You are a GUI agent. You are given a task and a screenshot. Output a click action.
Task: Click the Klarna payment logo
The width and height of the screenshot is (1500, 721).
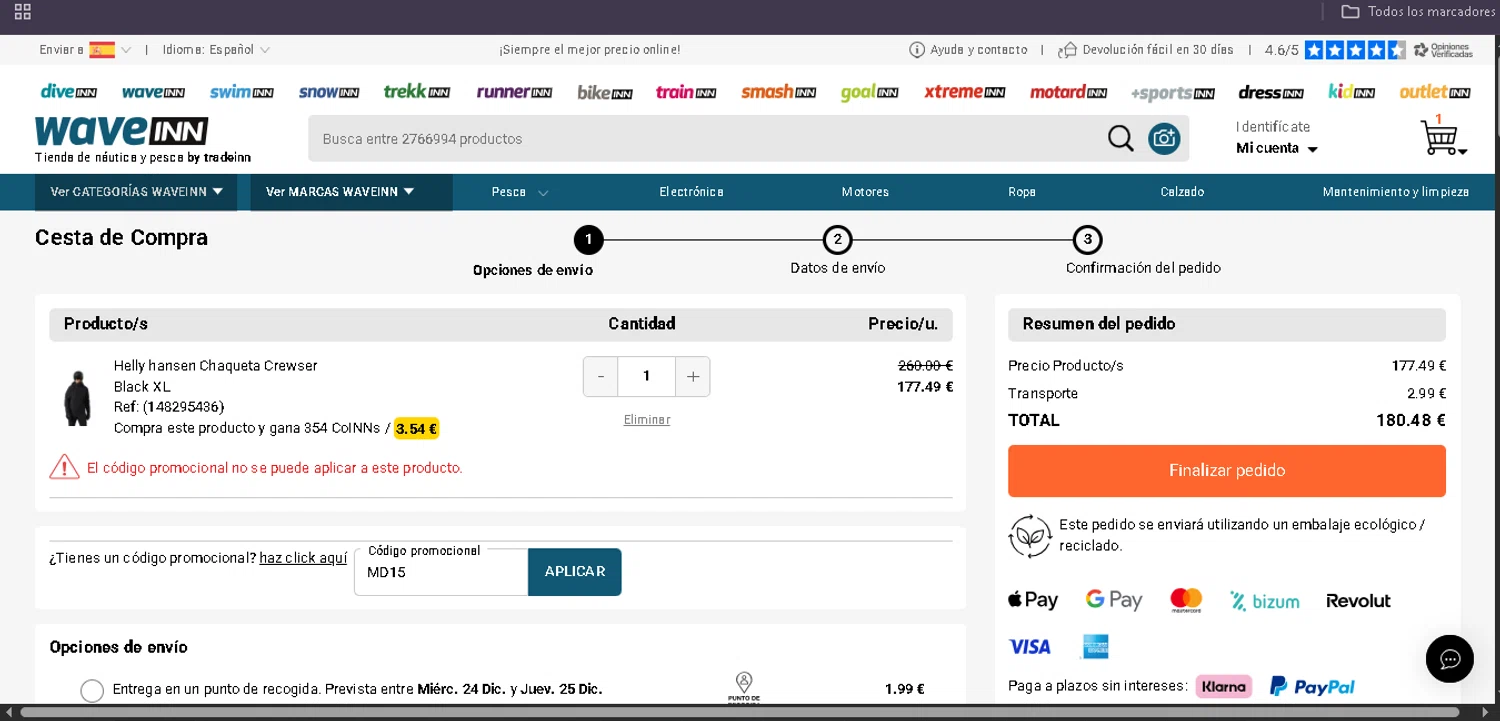[x=1225, y=686]
